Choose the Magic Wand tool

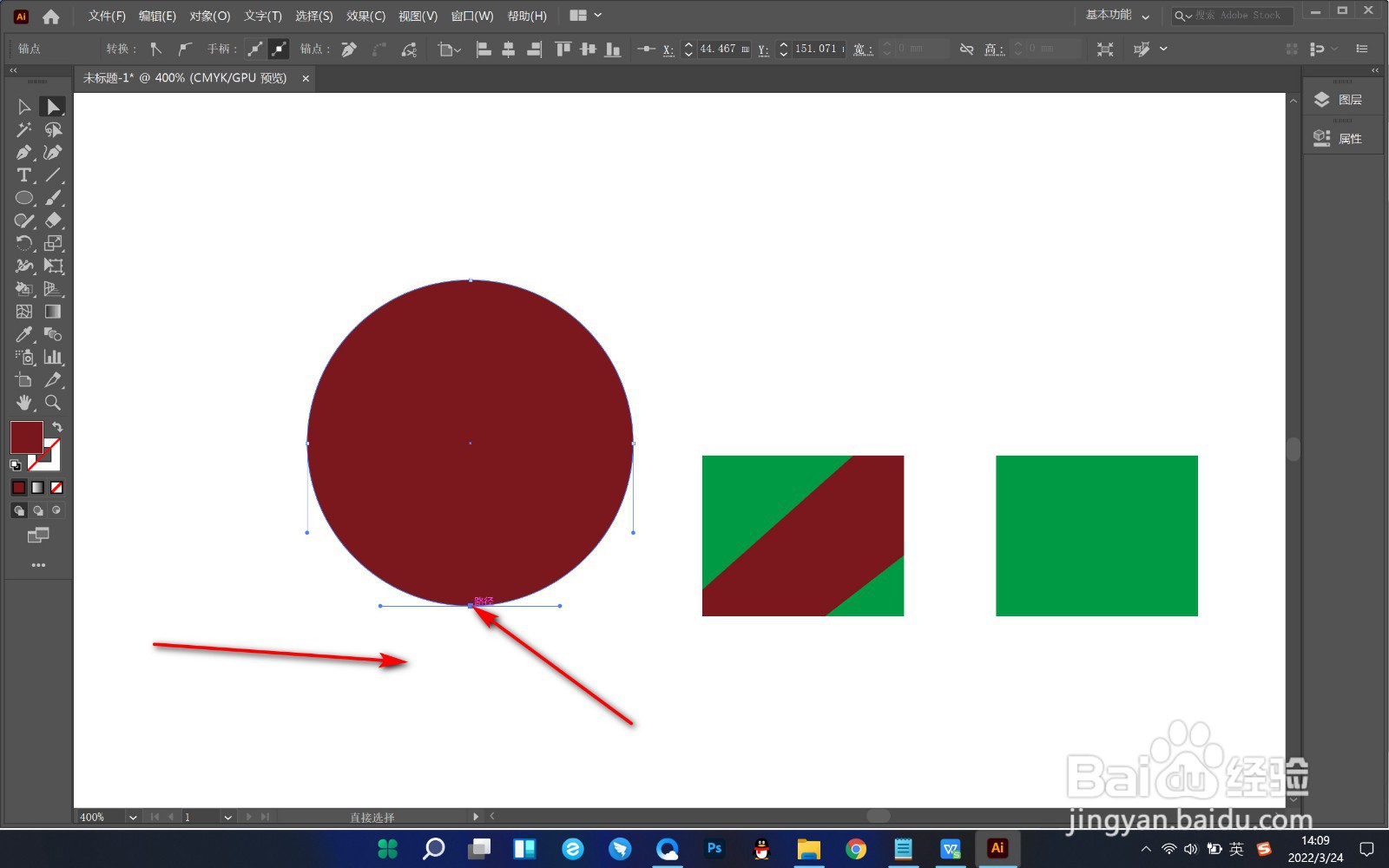[x=24, y=130]
